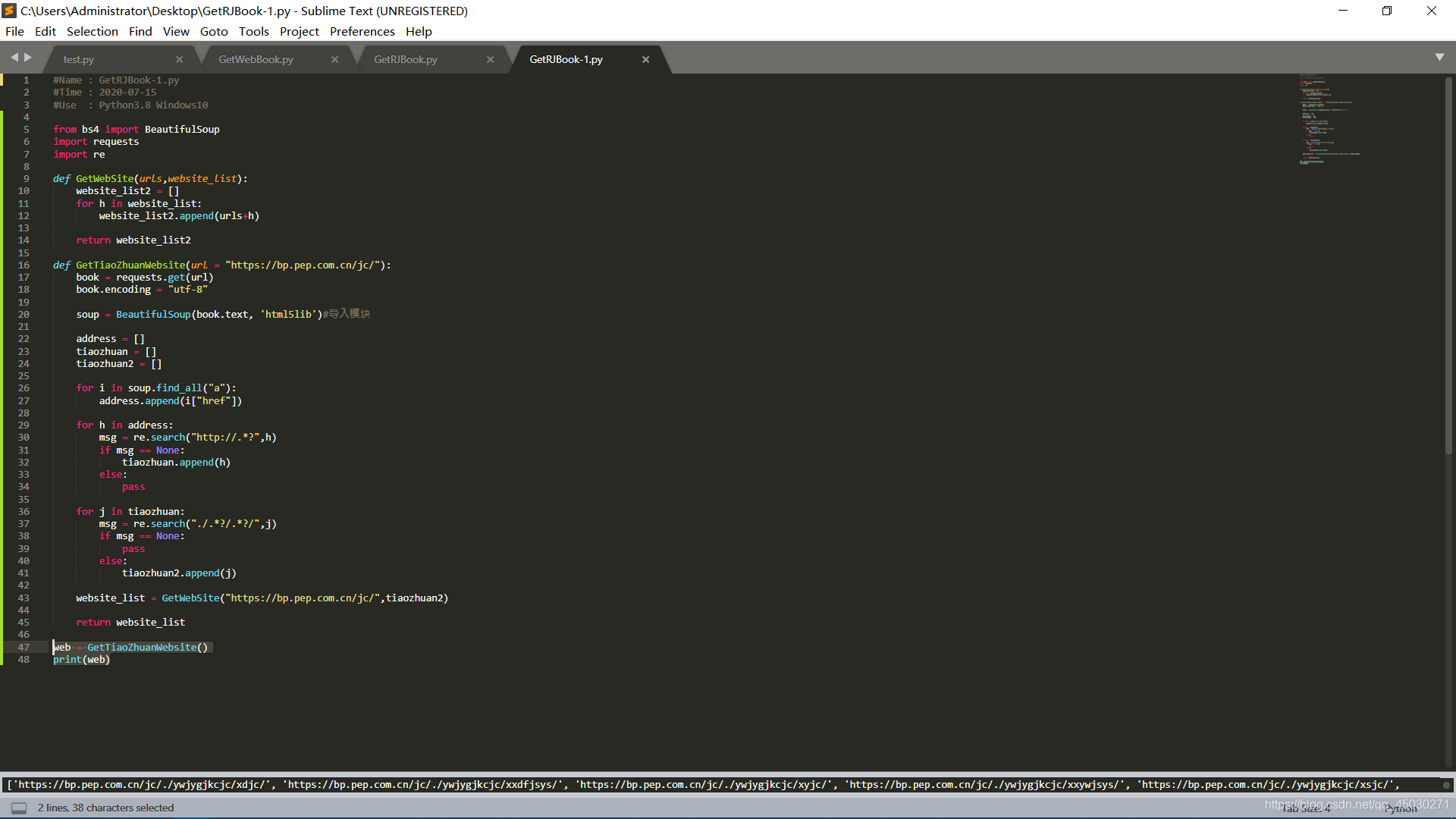1456x819 pixels.
Task: Click the 'print(web)' line
Action: click(82, 659)
